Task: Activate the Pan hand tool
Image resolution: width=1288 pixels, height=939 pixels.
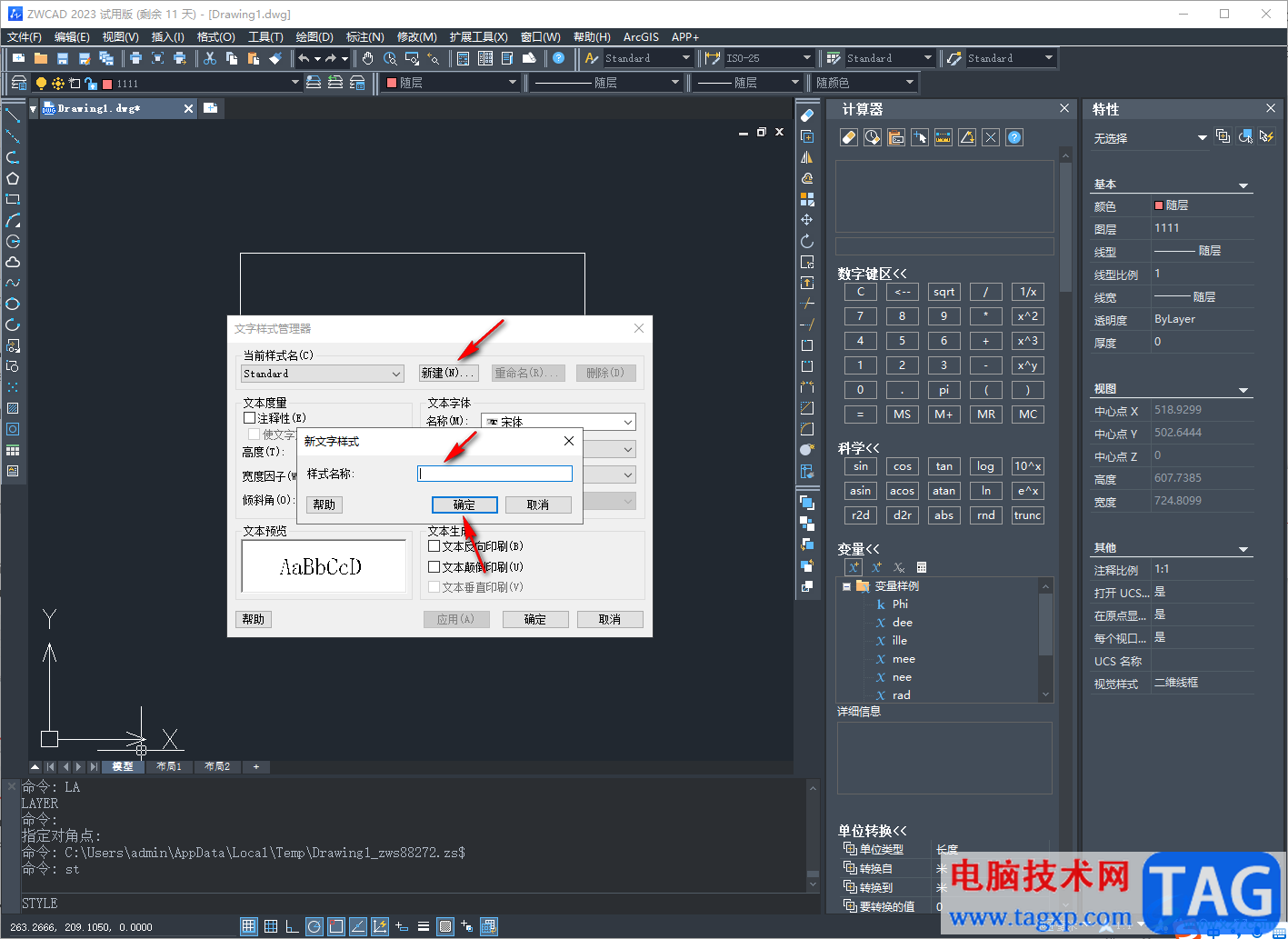Action: point(368,58)
